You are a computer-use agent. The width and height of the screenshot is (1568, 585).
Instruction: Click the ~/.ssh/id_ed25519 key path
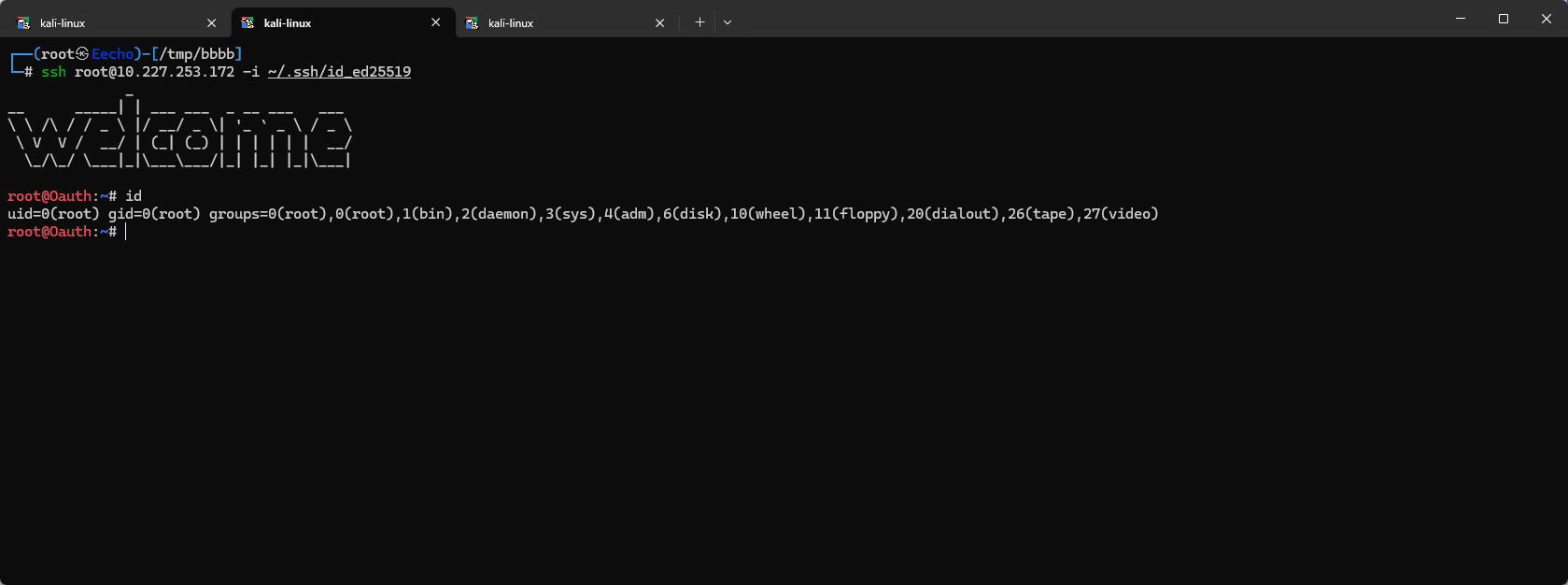click(x=339, y=72)
